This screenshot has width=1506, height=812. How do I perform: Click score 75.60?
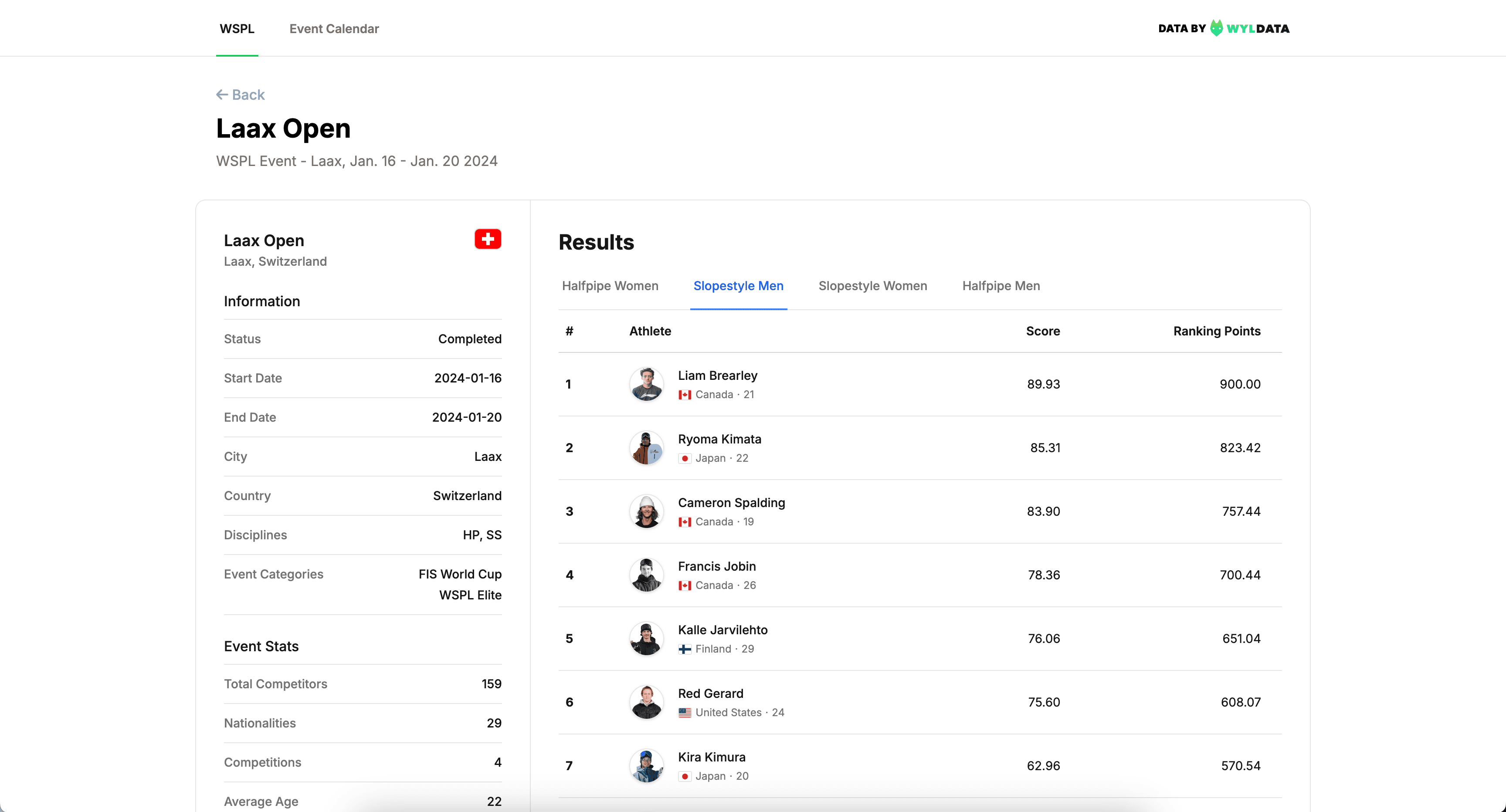tap(1044, 702)
